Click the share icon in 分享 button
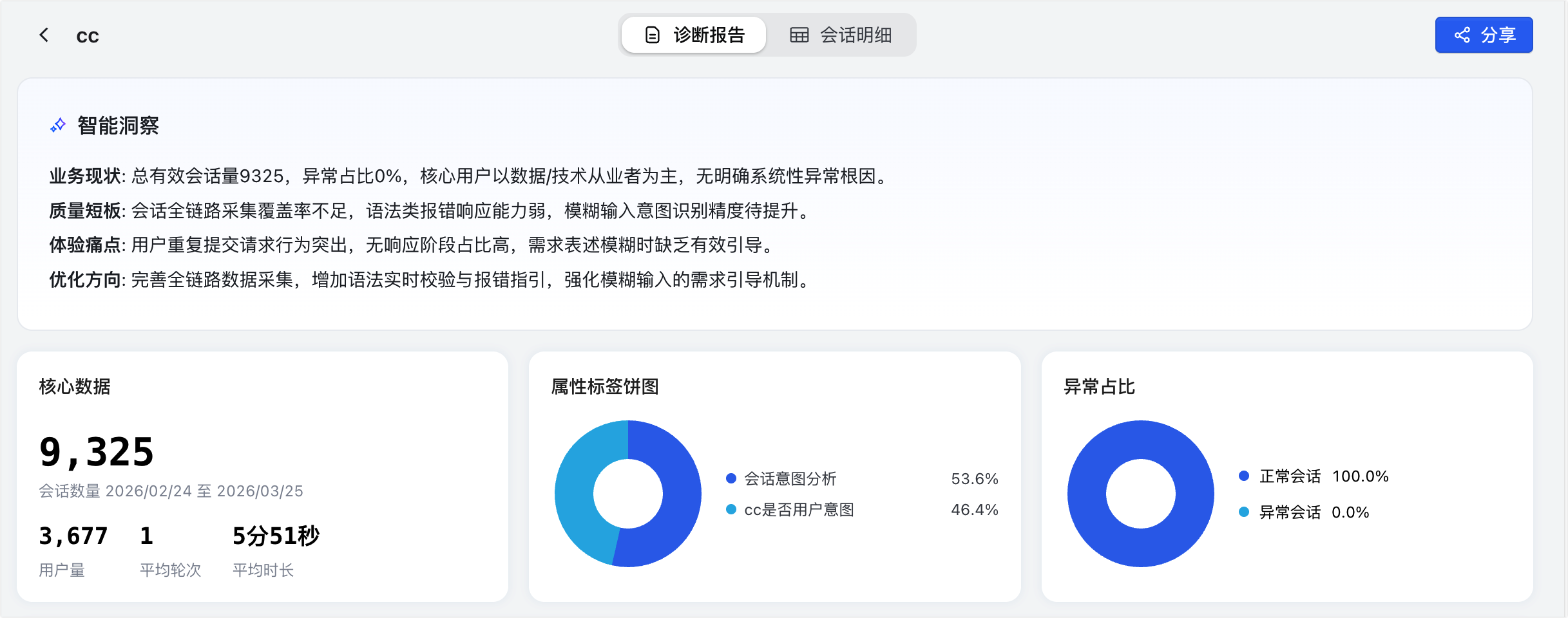 pos(1462,35)
